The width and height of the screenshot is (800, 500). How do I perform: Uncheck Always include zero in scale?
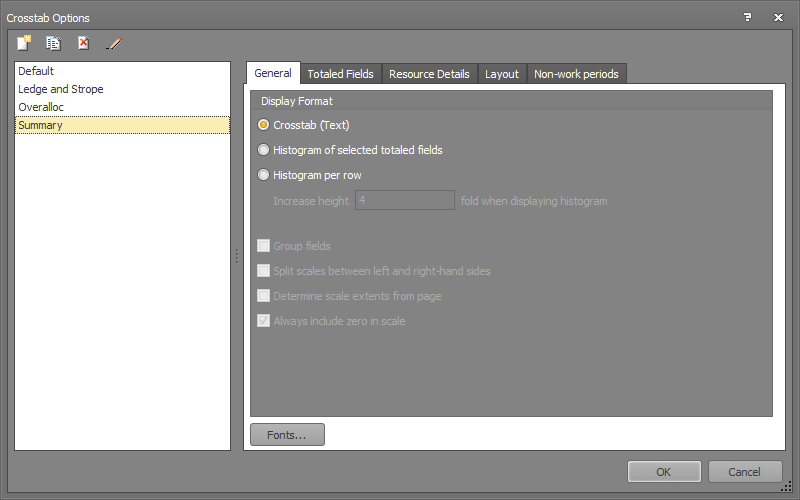click(264, 321)
